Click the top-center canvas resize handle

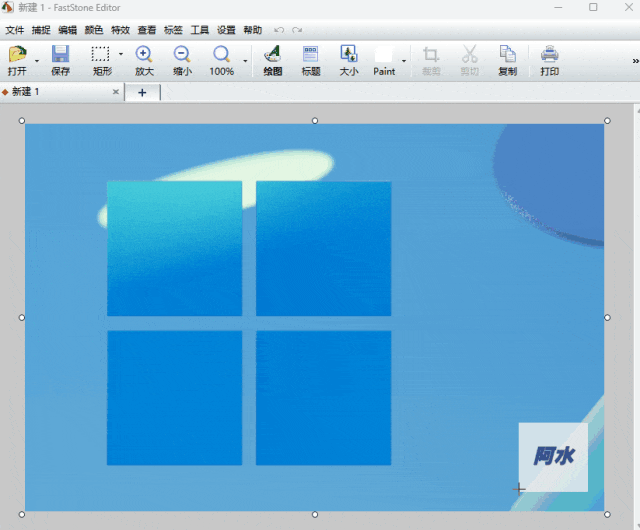coord(315,120)
